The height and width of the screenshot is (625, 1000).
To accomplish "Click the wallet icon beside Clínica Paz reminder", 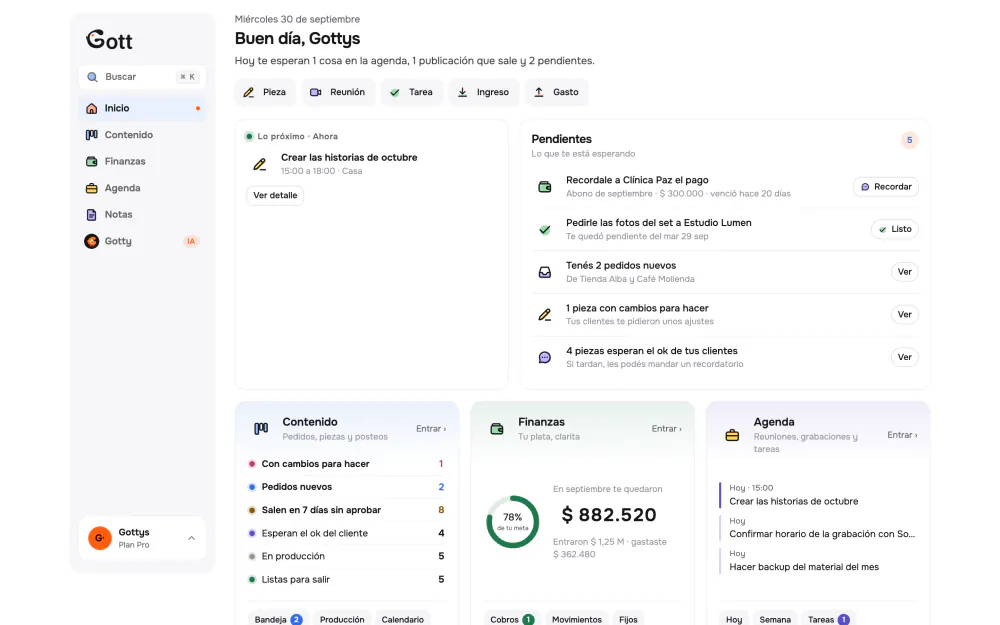I will coord(545,187).
